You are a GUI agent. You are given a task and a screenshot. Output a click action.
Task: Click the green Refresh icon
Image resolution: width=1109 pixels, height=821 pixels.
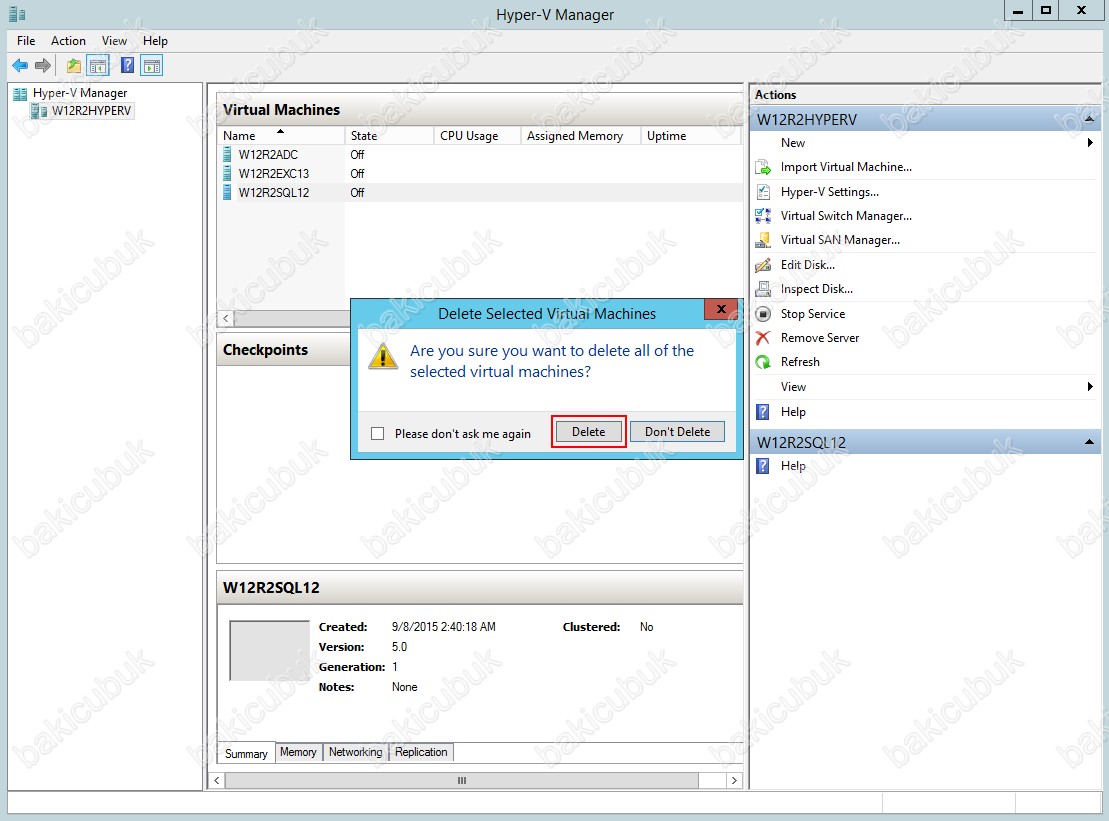click(x=763, y=362)
